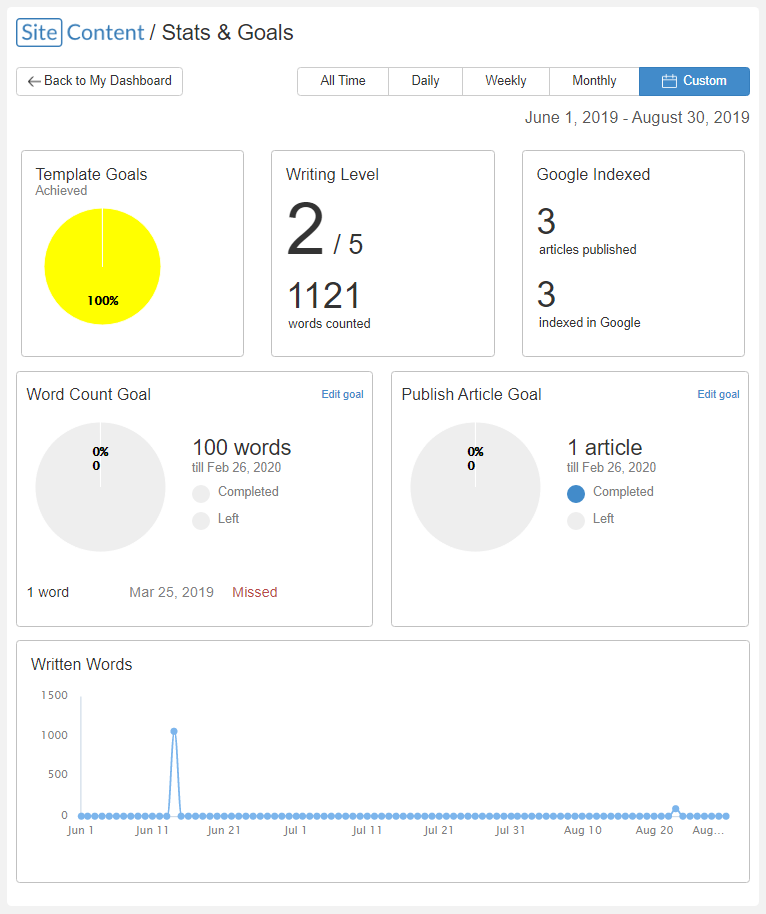Click the small data point near Aug 20

pyautogui.click(x=676, y=809)
